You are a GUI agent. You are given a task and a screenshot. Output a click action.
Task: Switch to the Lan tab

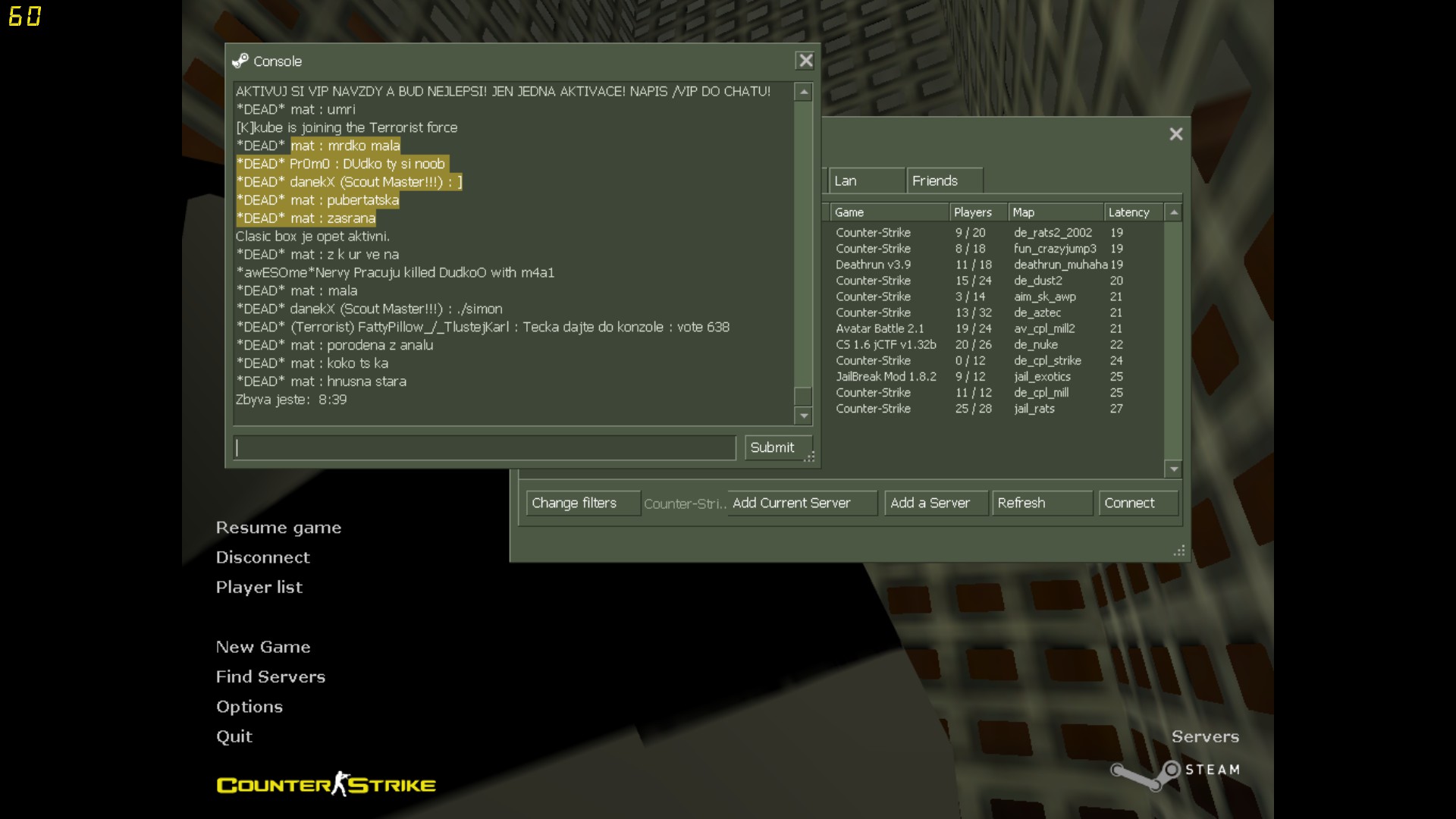(866, 180)
